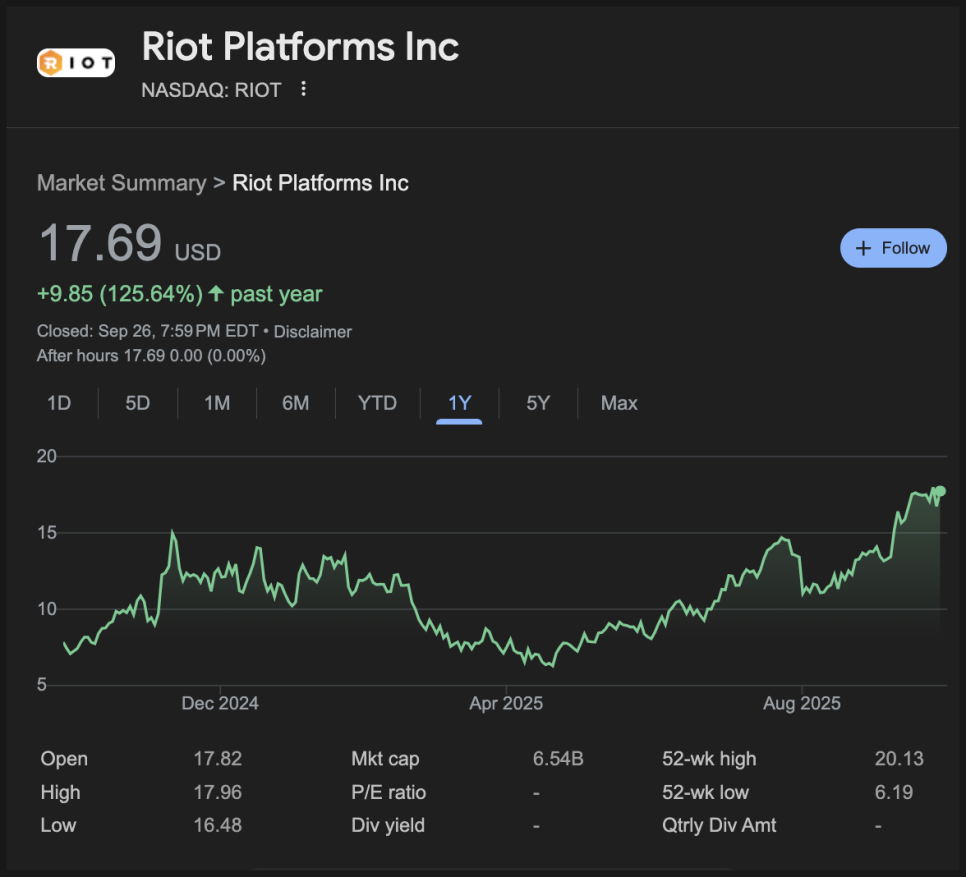This screenshot has height=877, width=966.
Task: Click the NASDAQ: RIOT ticker text
Action: 211,90
